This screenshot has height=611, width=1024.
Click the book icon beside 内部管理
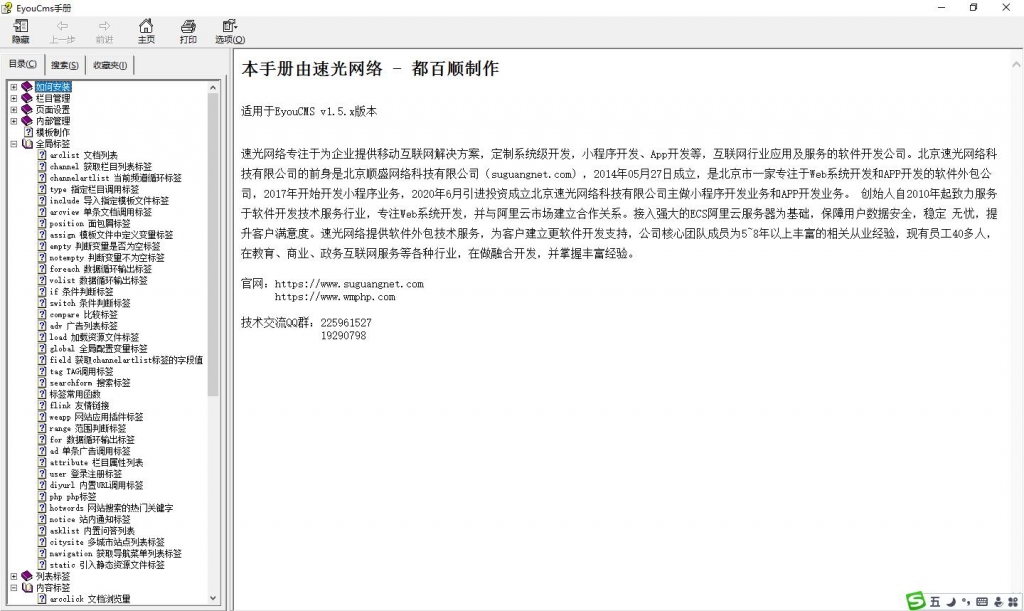(x=27, y=121)
